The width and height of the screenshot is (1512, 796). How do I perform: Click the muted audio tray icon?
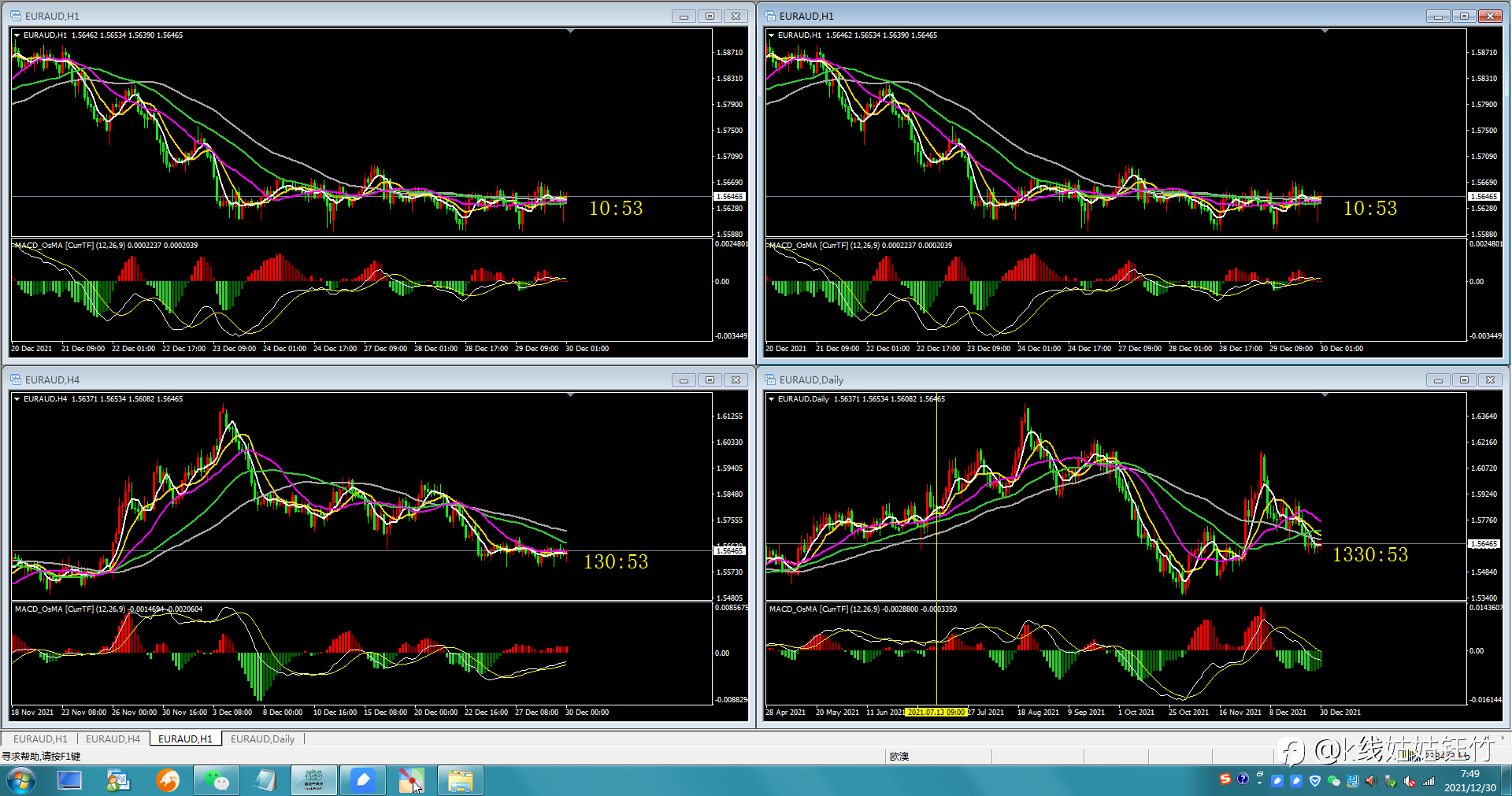tap(1410, 781)
